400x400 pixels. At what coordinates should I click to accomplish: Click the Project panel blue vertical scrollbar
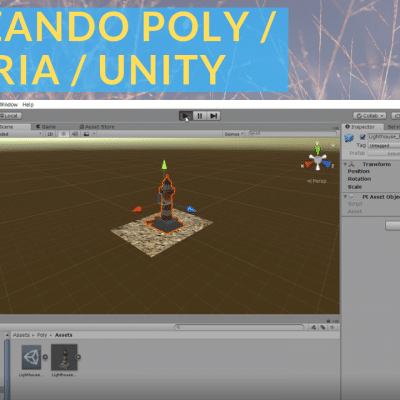[7, 368]
